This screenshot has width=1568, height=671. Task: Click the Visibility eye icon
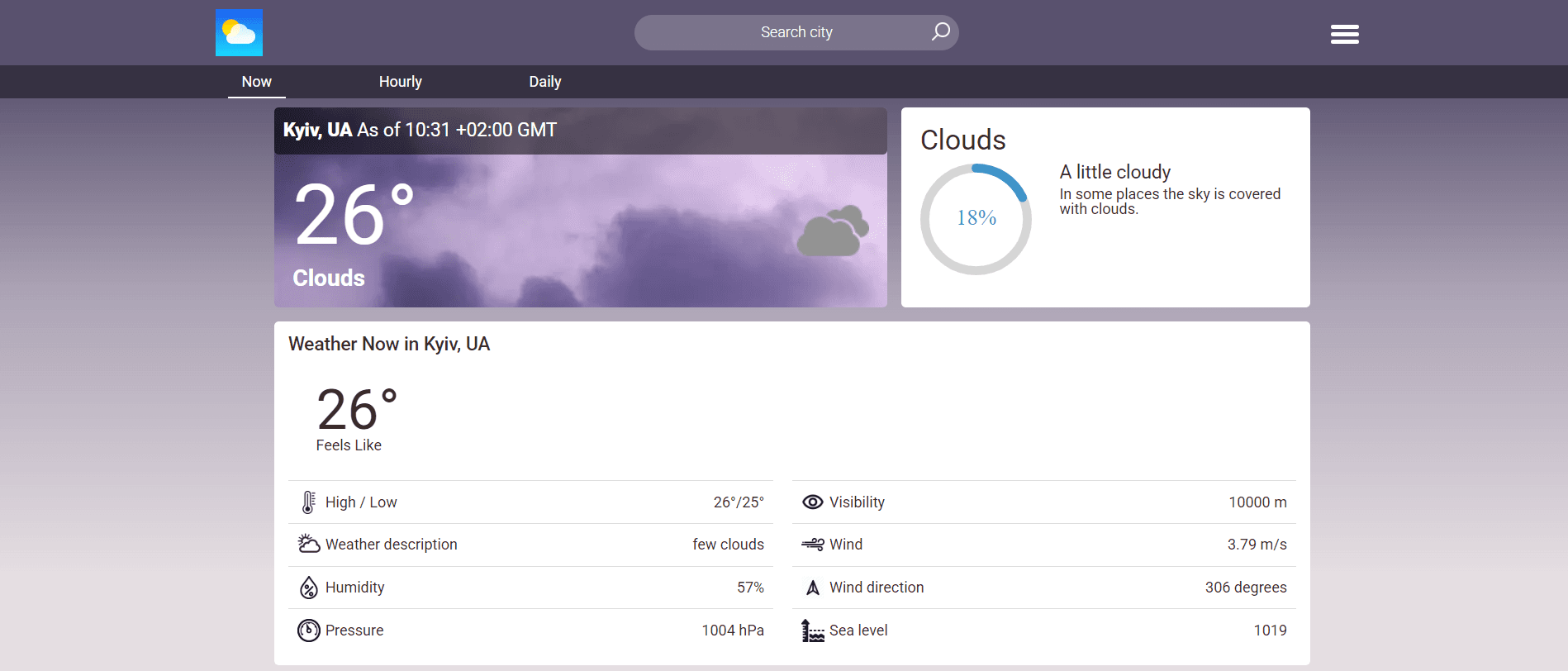813,502
